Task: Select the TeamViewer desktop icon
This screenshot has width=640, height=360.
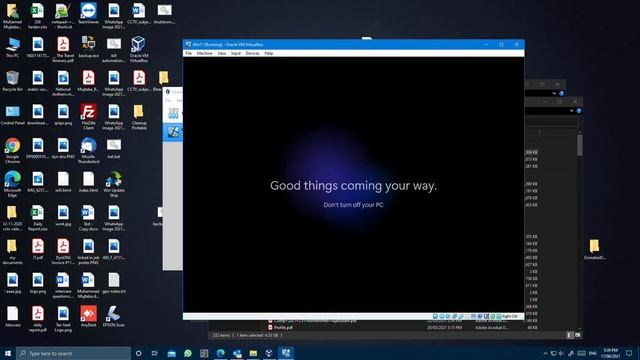Action: click(89, 13)
